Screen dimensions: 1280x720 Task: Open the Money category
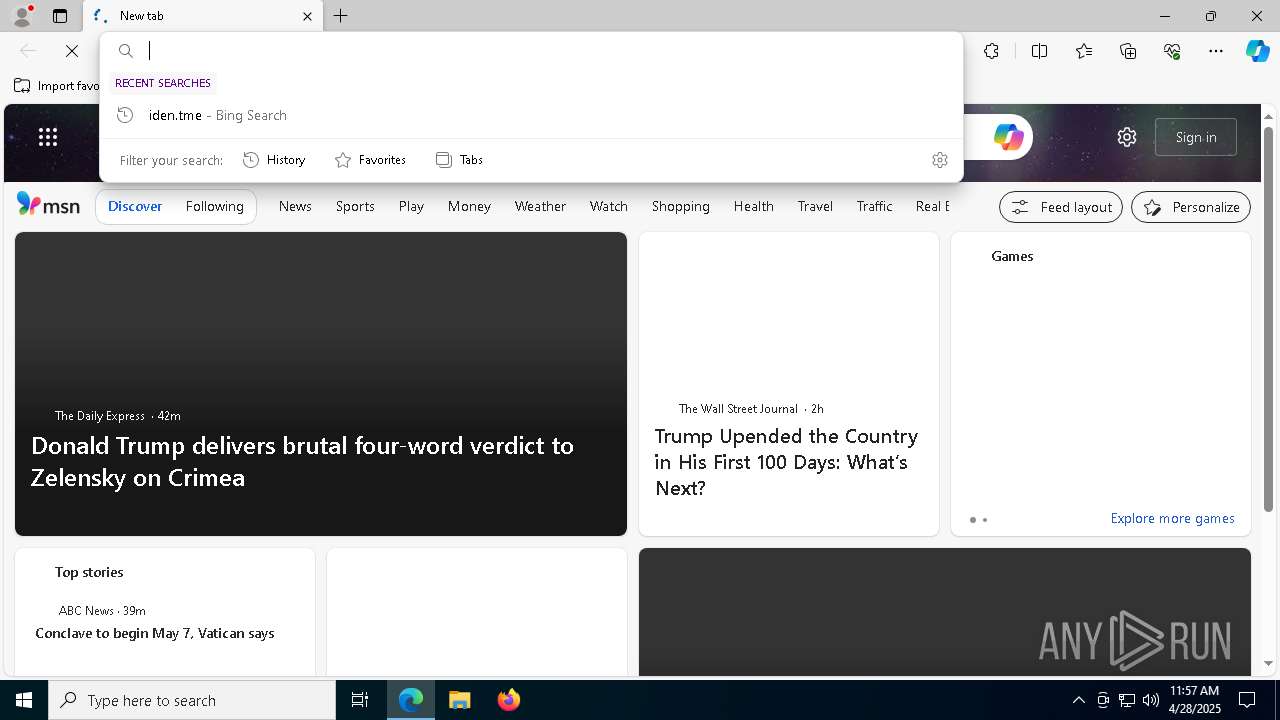coord(469,206)
